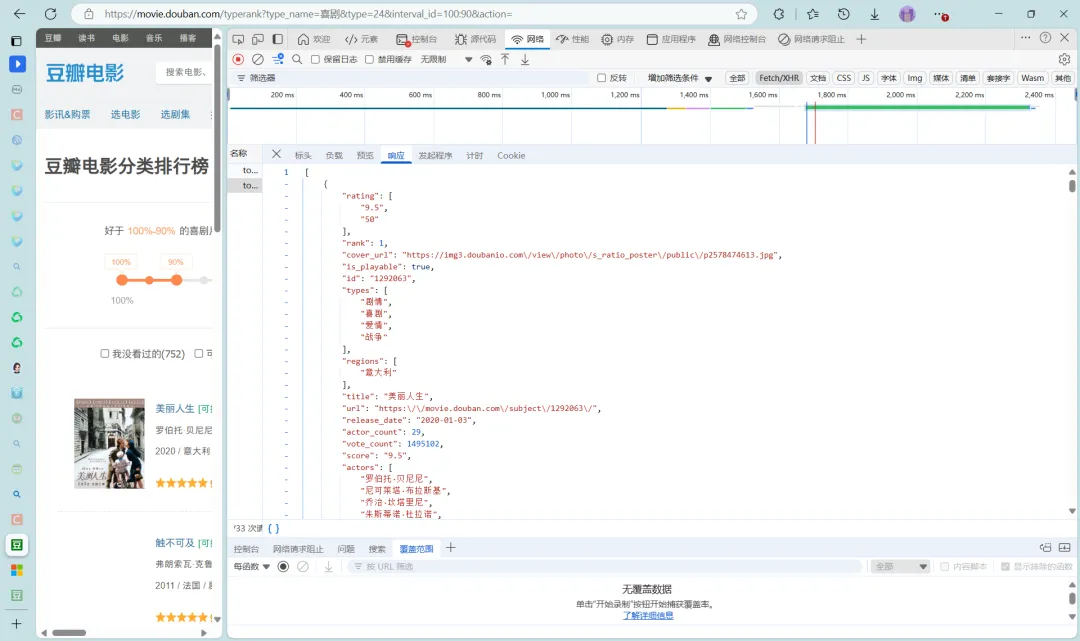
Task: Enable the 保留日志 checkbox
Action: tap(315, 59)
